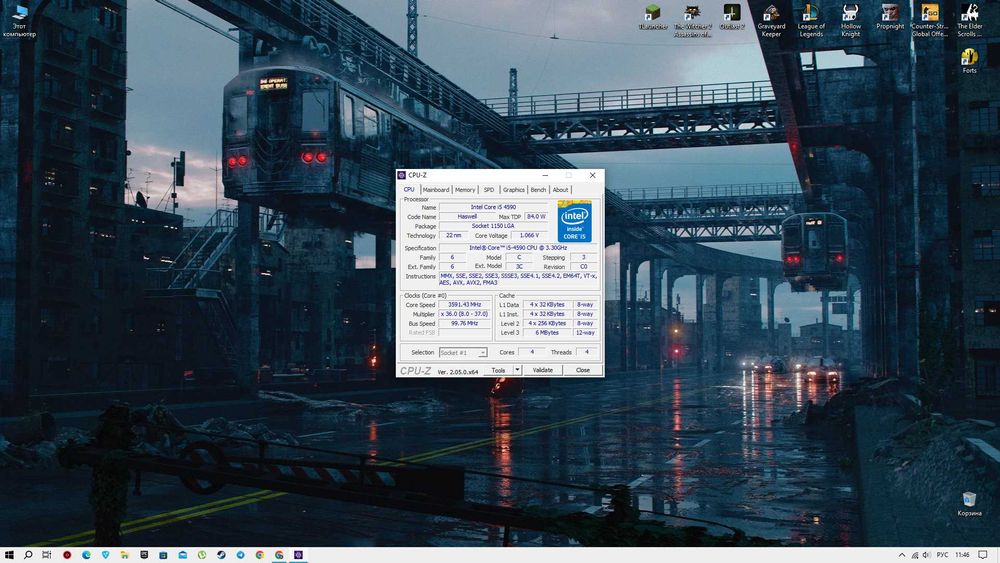Select the CPU tab
Screen dimensions: 1000x563
409,189
